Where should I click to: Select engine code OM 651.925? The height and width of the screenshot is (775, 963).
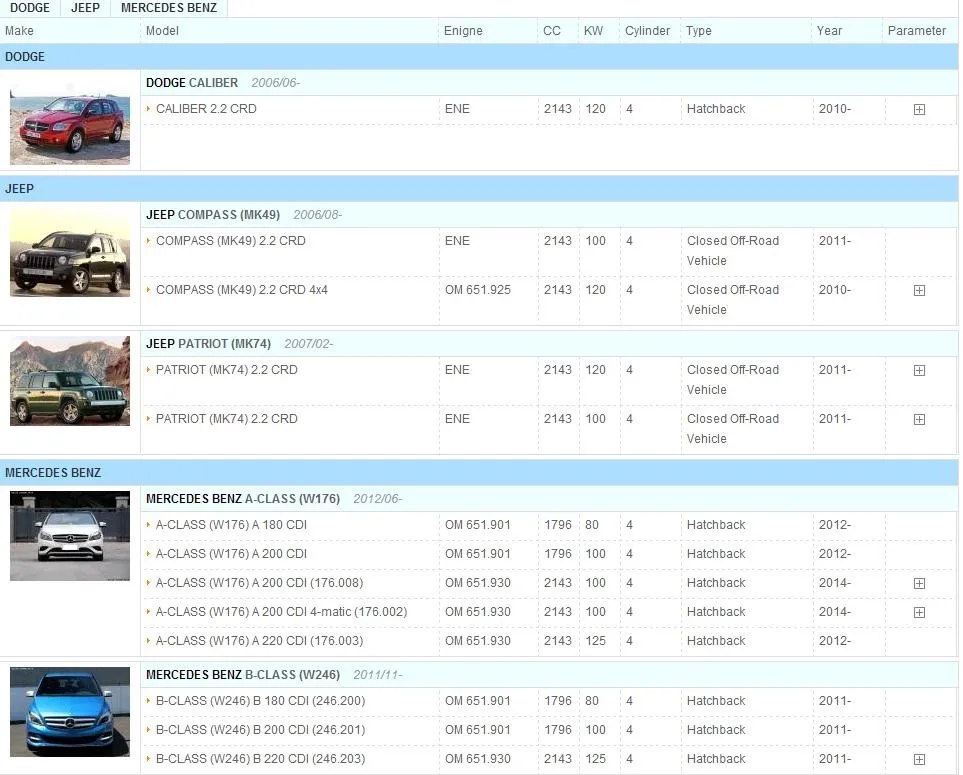click(x=478, y=290)
